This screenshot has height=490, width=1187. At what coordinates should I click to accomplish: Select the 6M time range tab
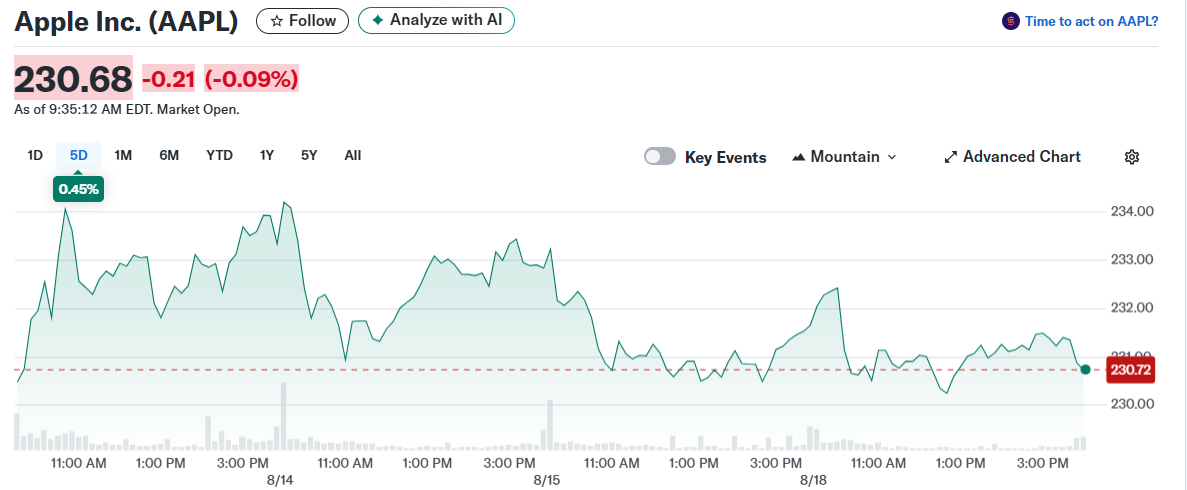[169, 155]
